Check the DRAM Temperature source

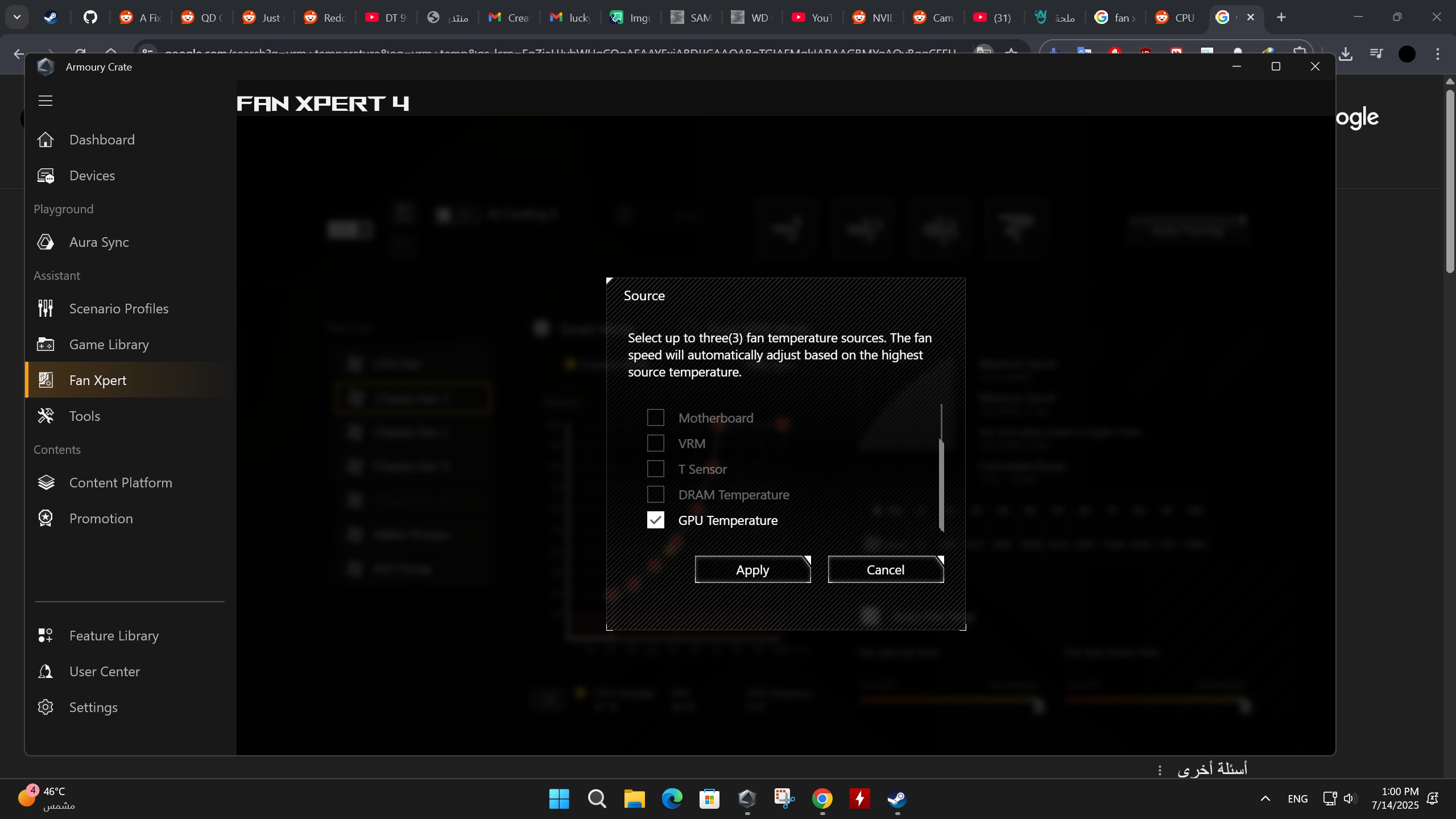click(655, 494)
